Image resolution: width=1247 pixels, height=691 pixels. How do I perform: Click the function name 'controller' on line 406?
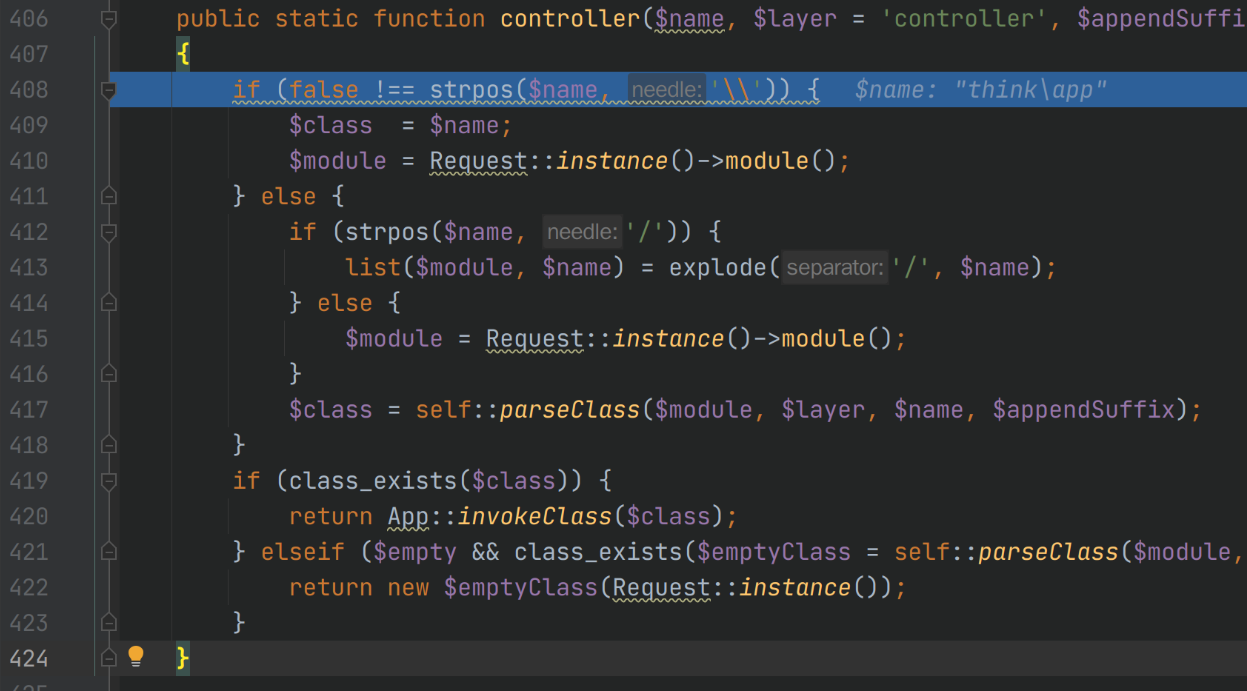[571, 19]
